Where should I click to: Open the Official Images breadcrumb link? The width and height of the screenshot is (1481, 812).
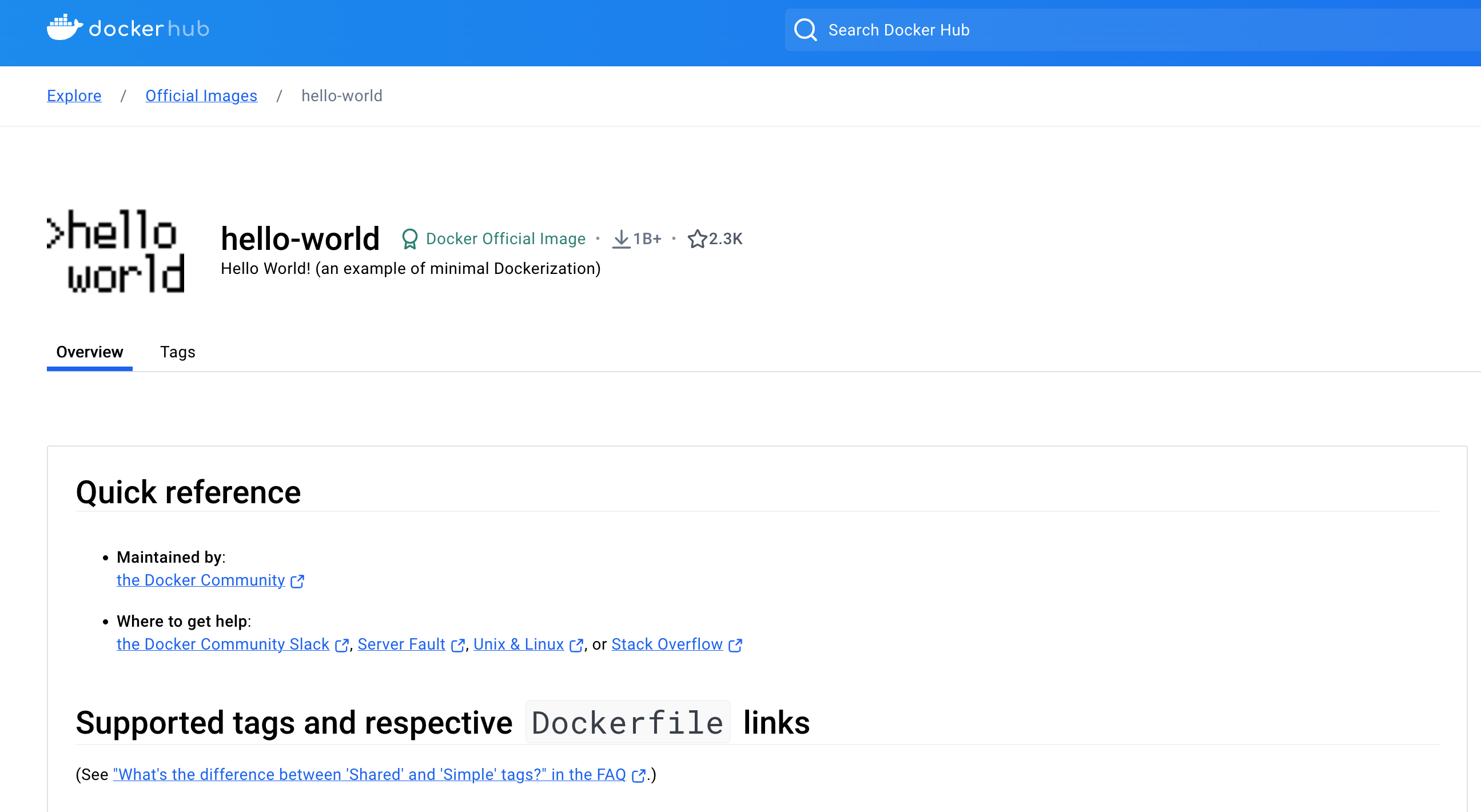point(201,95)
